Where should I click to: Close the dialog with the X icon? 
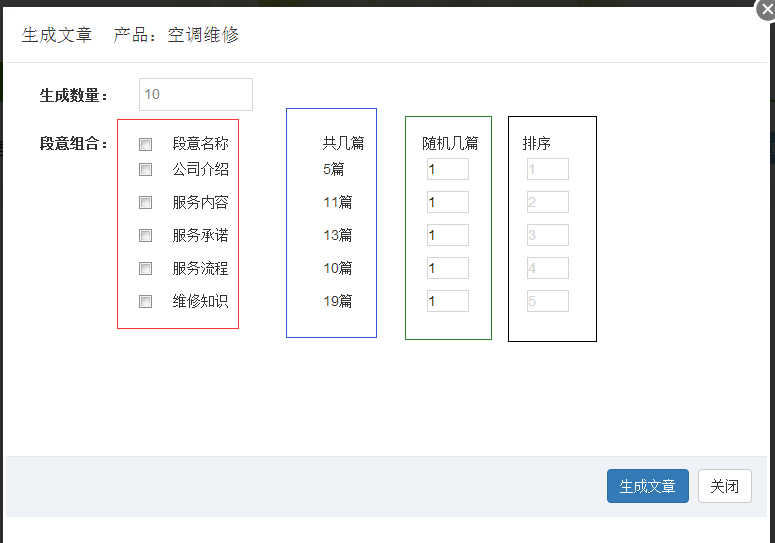(767, 9)
